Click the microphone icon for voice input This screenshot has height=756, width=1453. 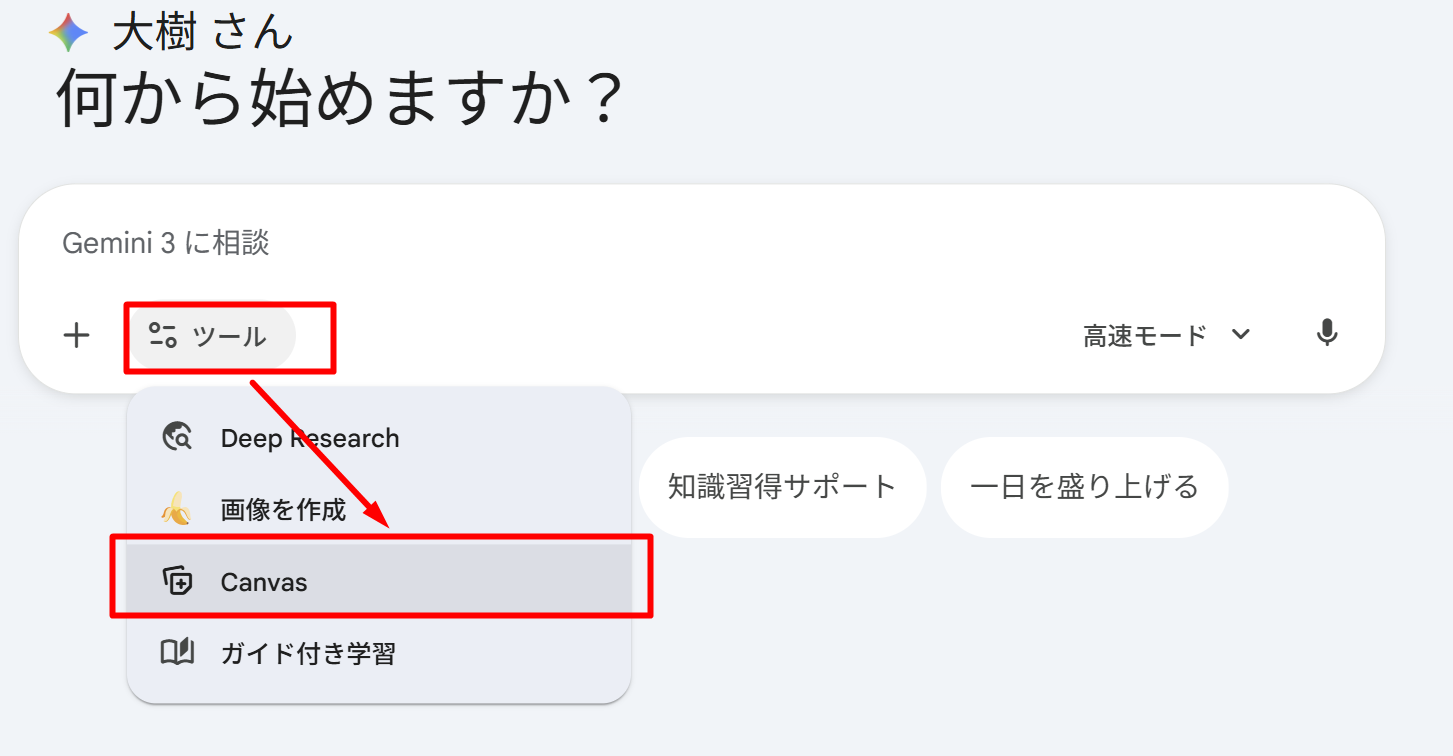[x=1326, y=334]
